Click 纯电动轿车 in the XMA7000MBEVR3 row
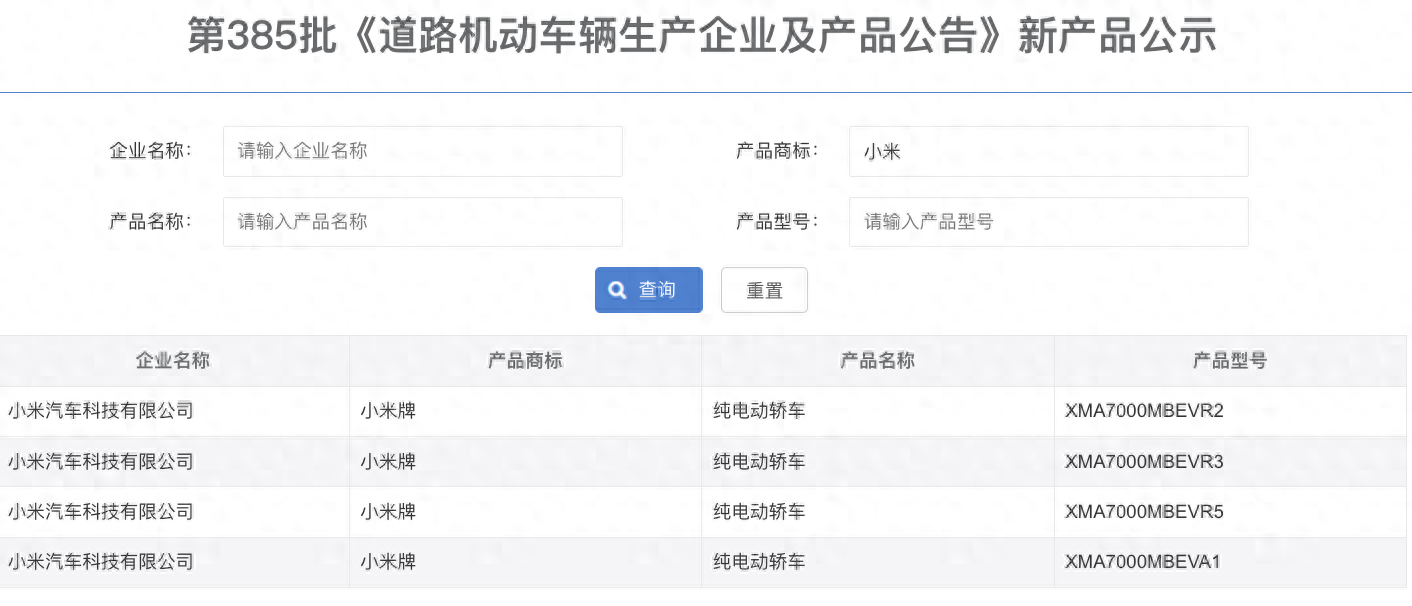This screenshot has width=1412, height=606. [759, 462]
